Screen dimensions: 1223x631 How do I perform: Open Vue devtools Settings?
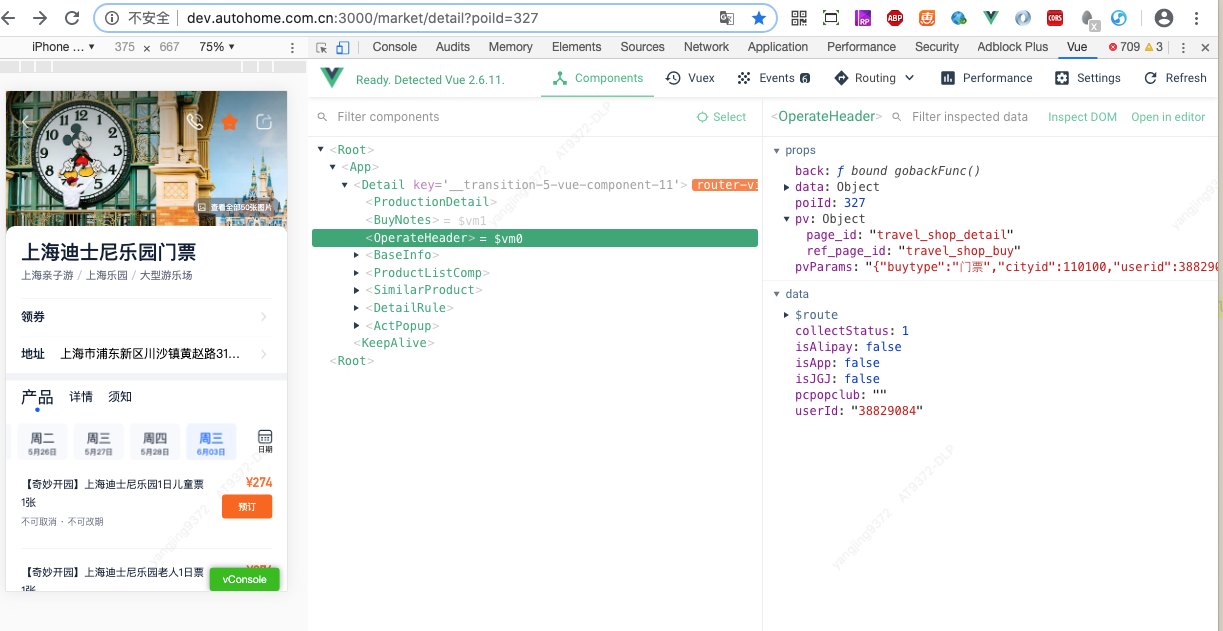tap(1088, 78)
